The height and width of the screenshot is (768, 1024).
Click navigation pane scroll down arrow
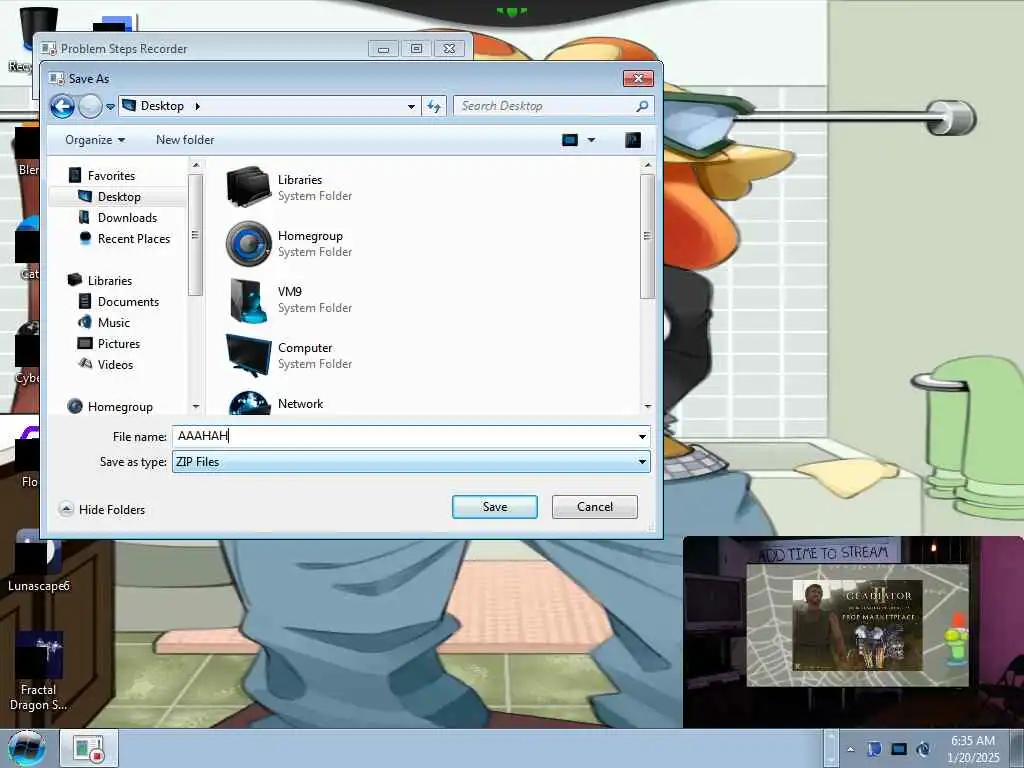click(x=196, y=406)
